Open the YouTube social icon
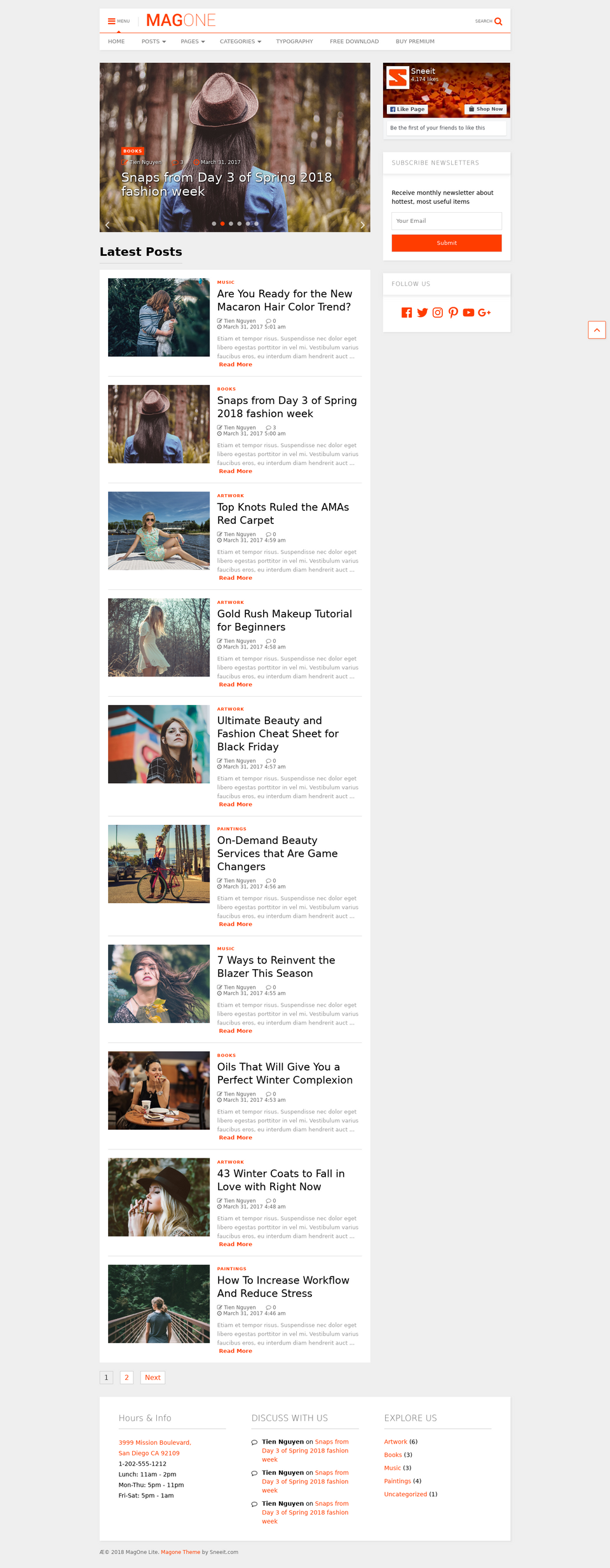 (x=468, y=312)
